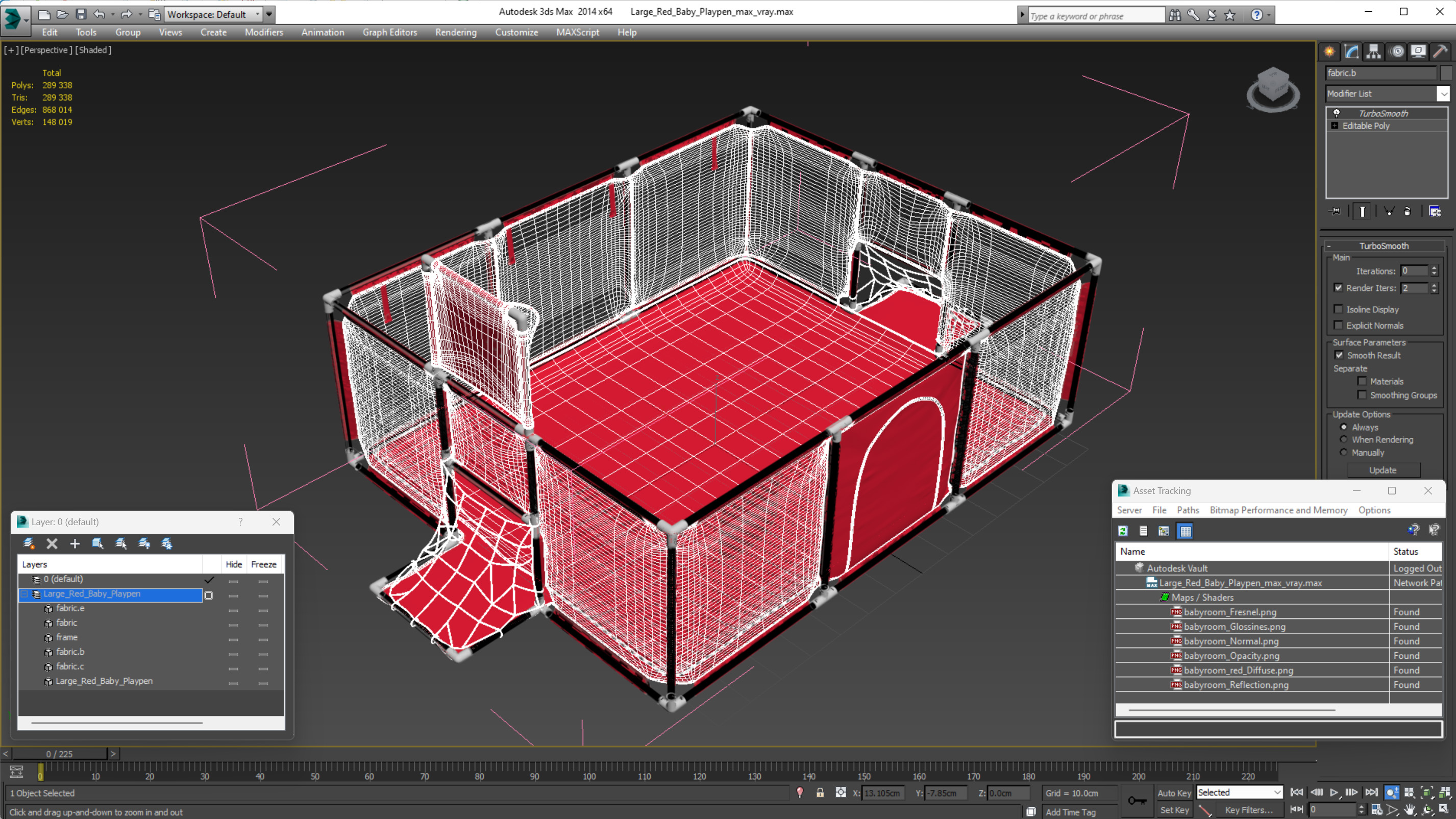Open the Create command panel tab

(1329, 52)
